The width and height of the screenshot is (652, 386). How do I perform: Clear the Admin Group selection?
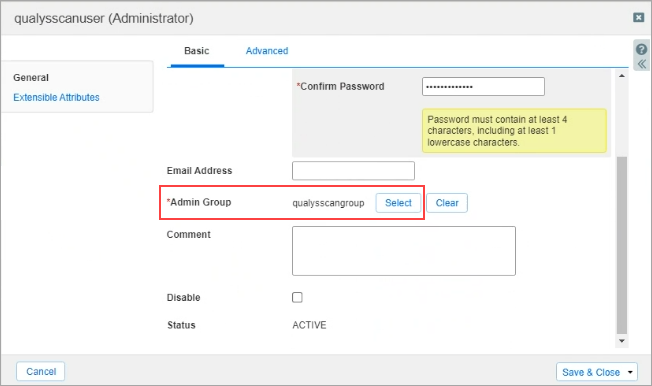pos(447,203)
